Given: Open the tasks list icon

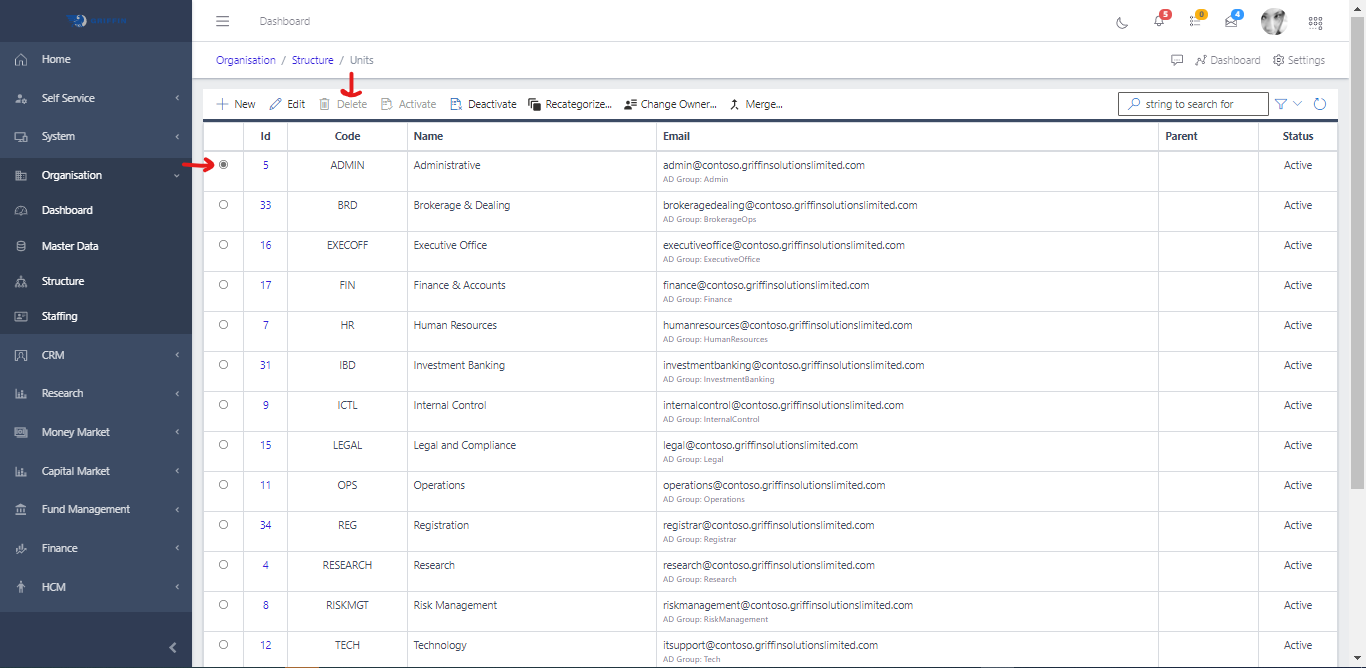Looking at the screenshot, I should [1195, 22].
